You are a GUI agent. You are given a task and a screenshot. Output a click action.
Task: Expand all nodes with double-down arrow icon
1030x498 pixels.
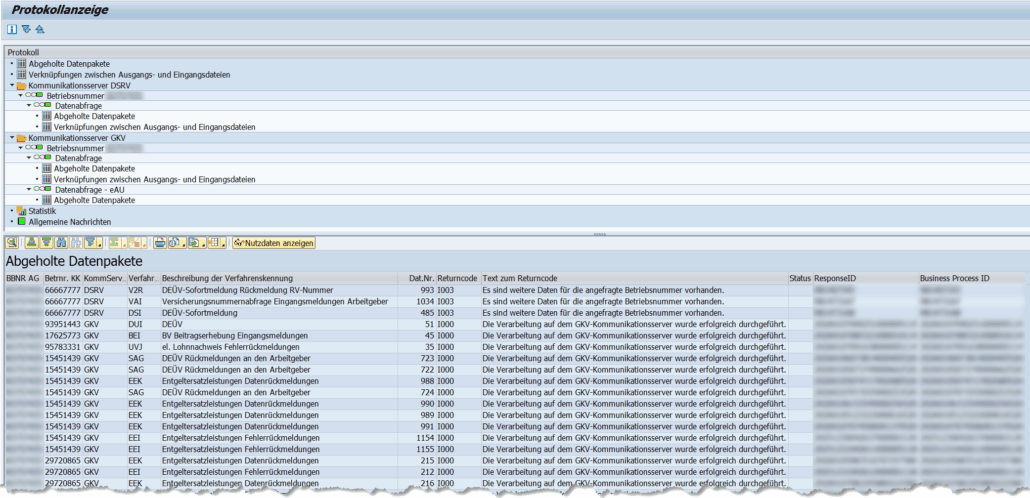[26, 30]
